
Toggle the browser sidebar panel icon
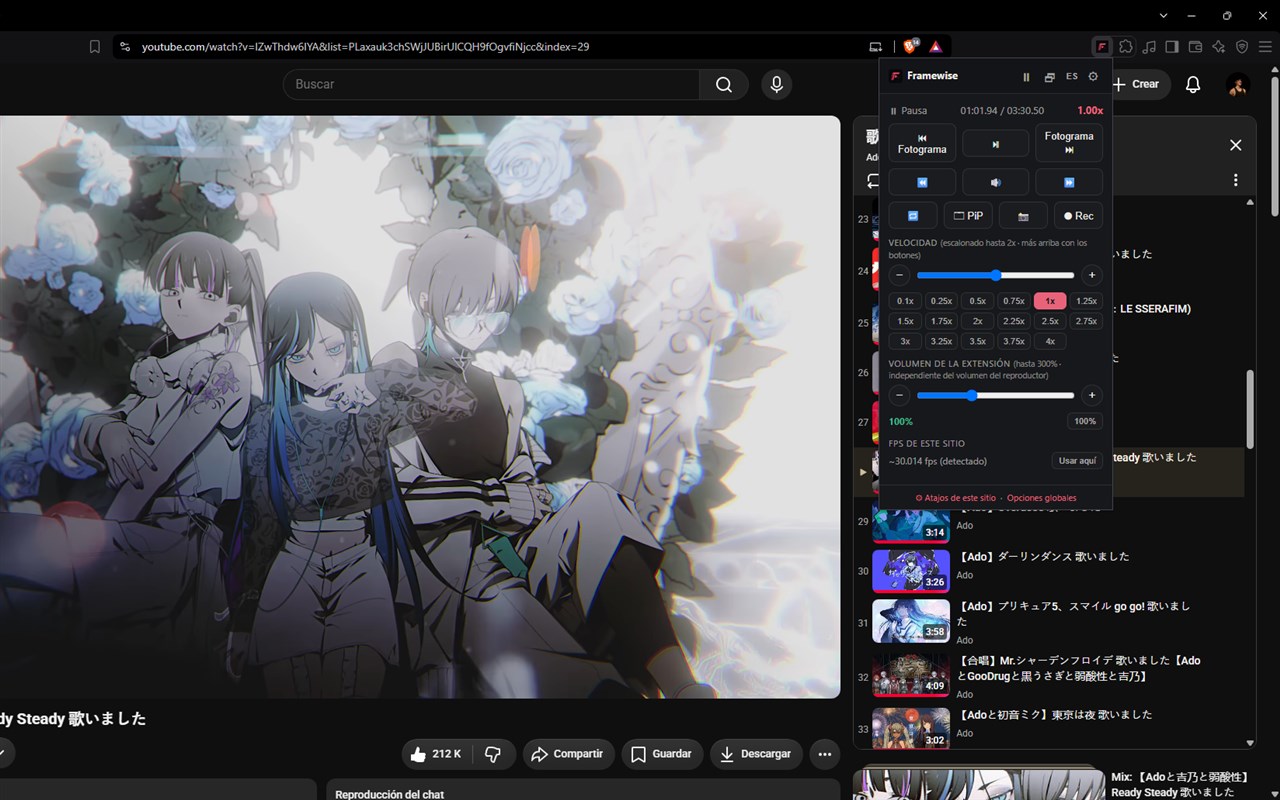1172,46
